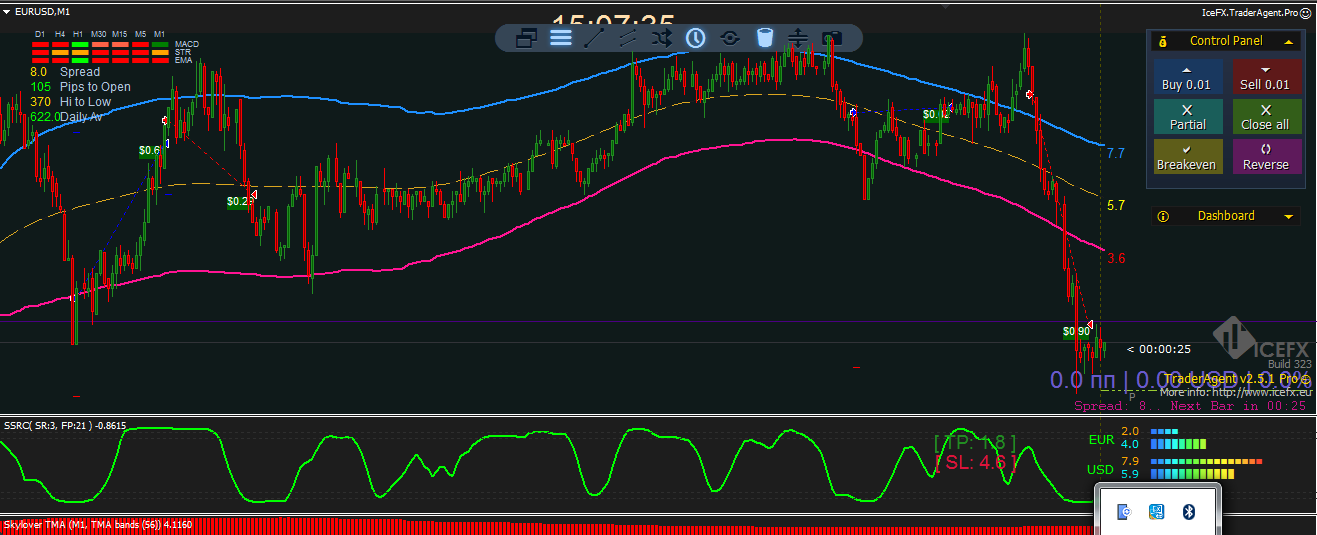Click the D1 timeframe header in trend matrix
Image resolution: width=1317 pixels, height=535 pixels.
point(40,34)
